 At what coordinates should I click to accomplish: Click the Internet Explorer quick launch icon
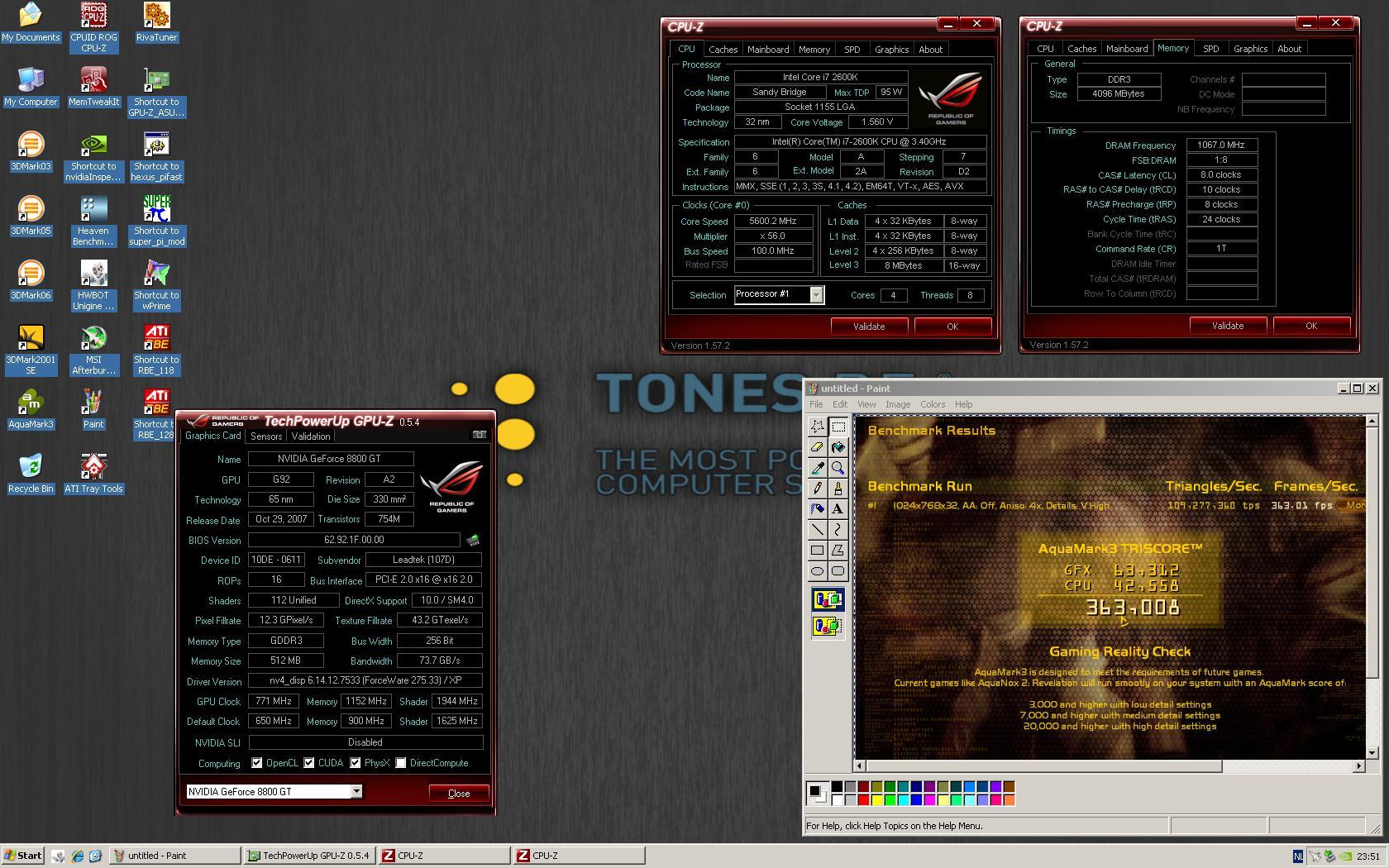pyautogui.click(x=77, y=856)
